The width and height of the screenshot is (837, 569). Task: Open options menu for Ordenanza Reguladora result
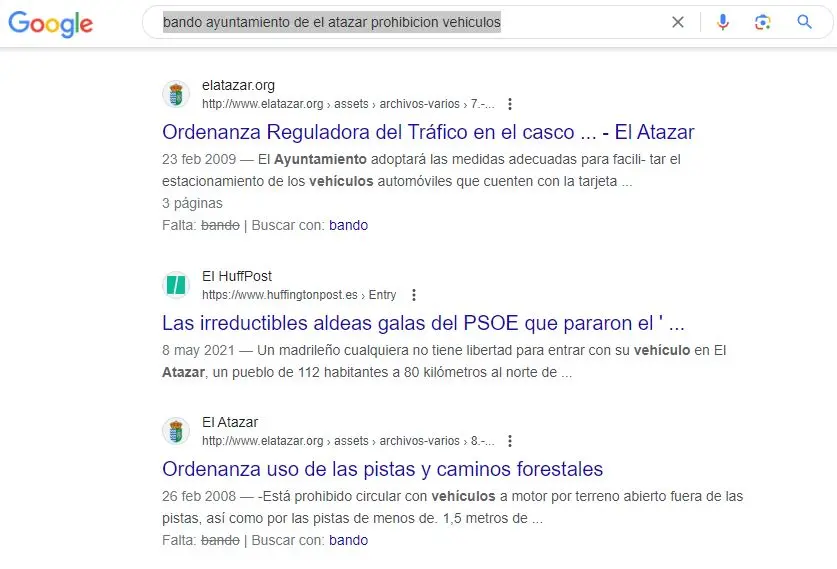click(x=510, y=104)
